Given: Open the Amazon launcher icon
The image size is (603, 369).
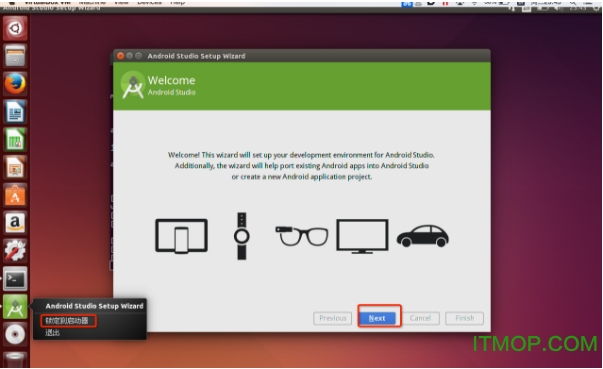Looking at the screenshot, I should [15, 223].
